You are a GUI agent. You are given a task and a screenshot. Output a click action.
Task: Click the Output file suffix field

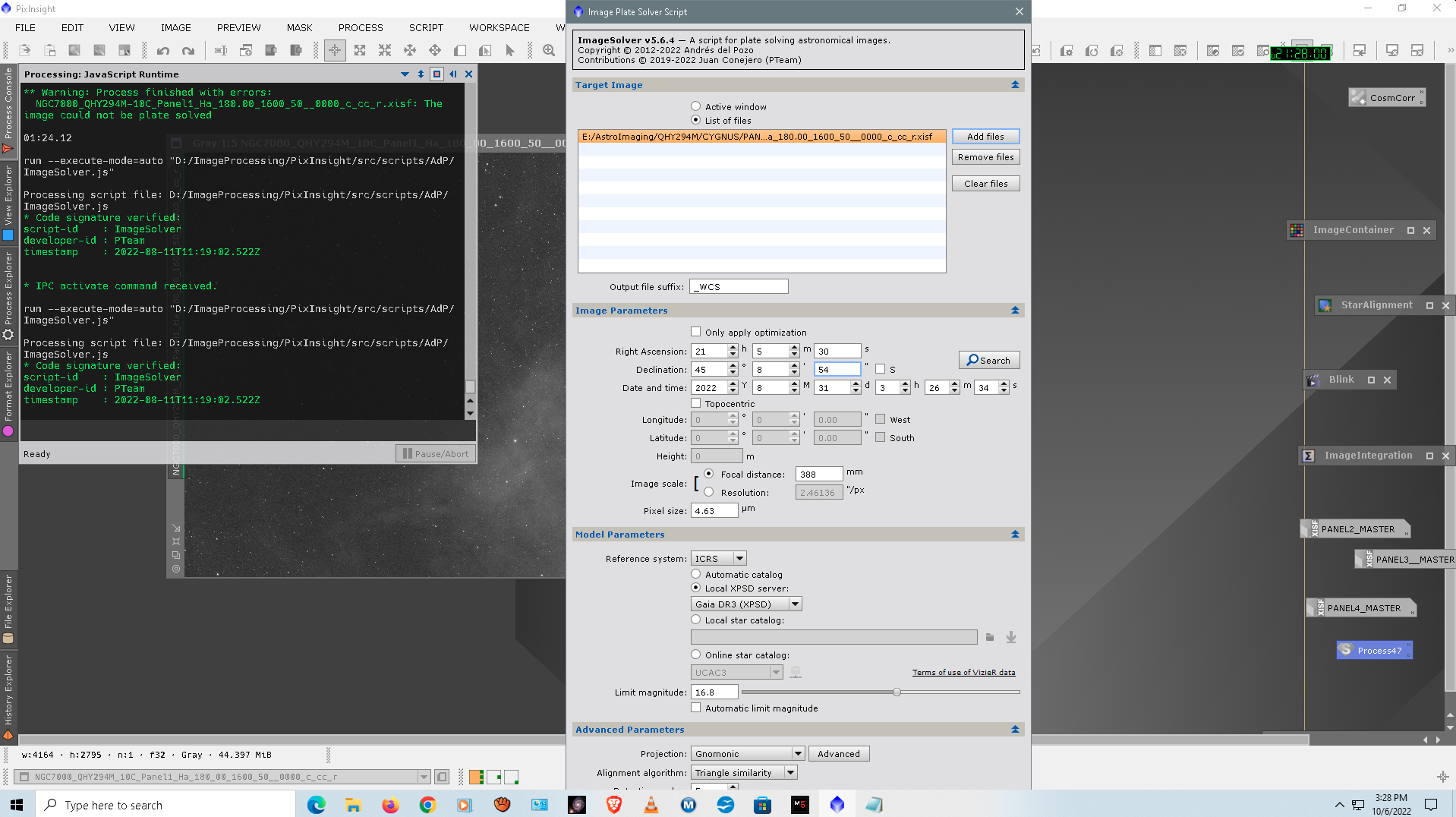coord(739,286)
